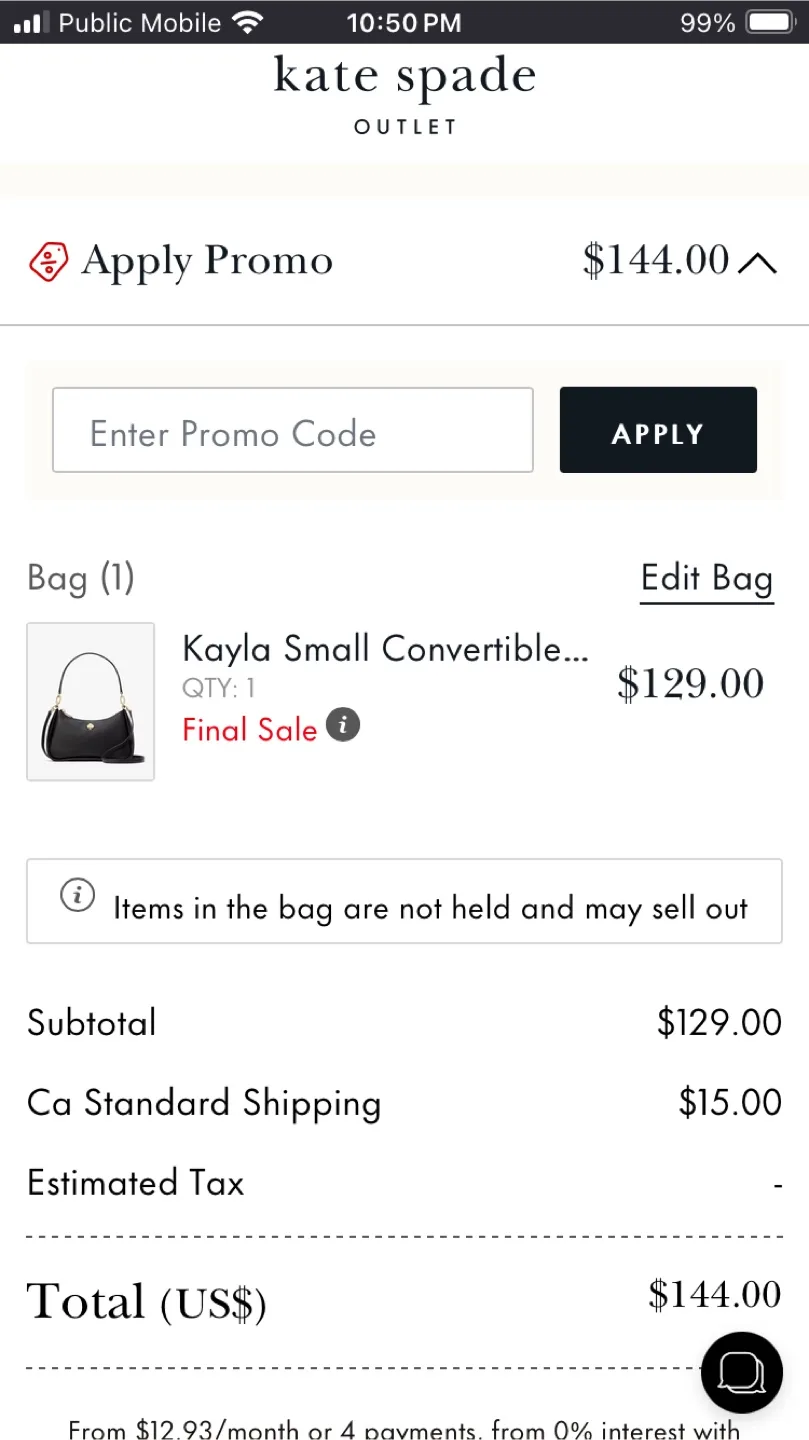This screenshot has height=1440, width=809.
Task: Select the Apply Promo header
Action: tap(207, 261)
